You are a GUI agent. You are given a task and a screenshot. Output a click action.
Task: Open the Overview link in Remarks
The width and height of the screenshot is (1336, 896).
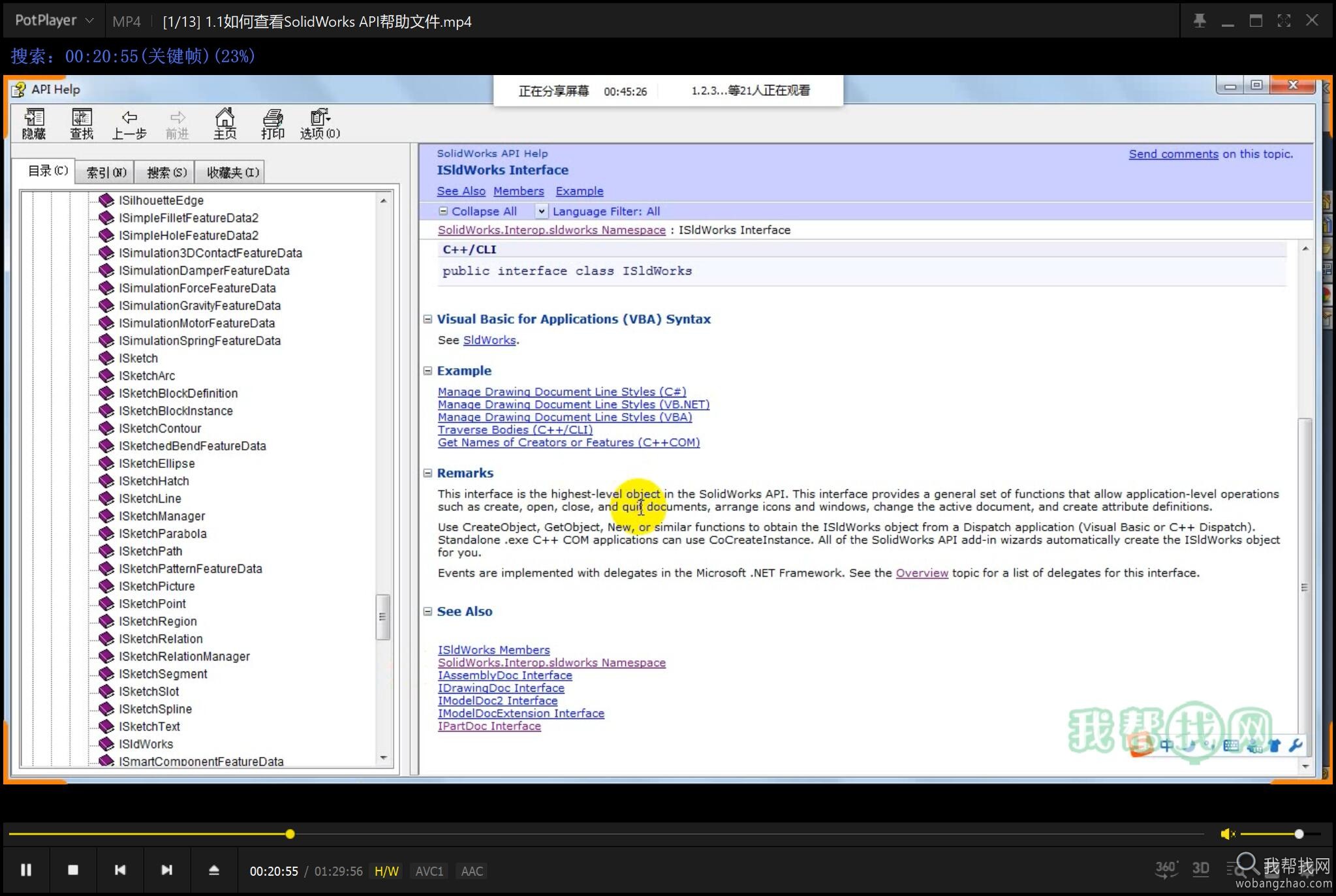pyautogui.click(x=922, y=573)
